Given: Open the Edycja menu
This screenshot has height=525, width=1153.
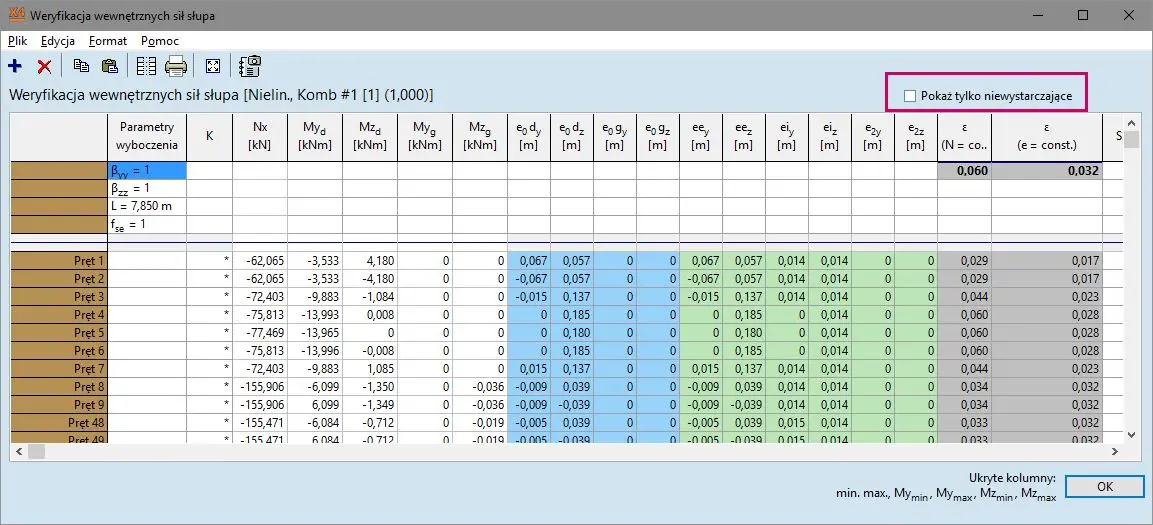Looking at the screenshot, I should click(x=57, y=41).
